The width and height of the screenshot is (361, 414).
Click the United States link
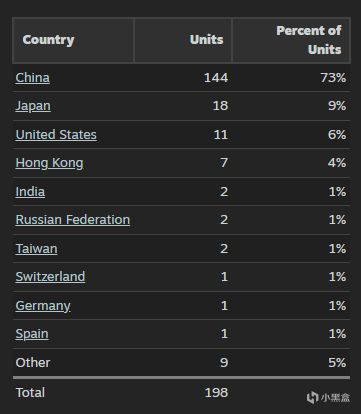[56, 135]
